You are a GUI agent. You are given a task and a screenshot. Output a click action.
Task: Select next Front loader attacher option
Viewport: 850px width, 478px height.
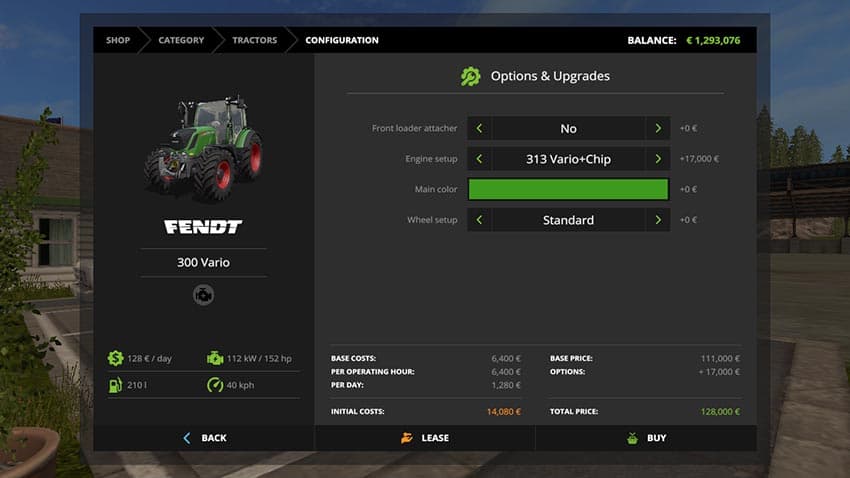pos(658,128)
